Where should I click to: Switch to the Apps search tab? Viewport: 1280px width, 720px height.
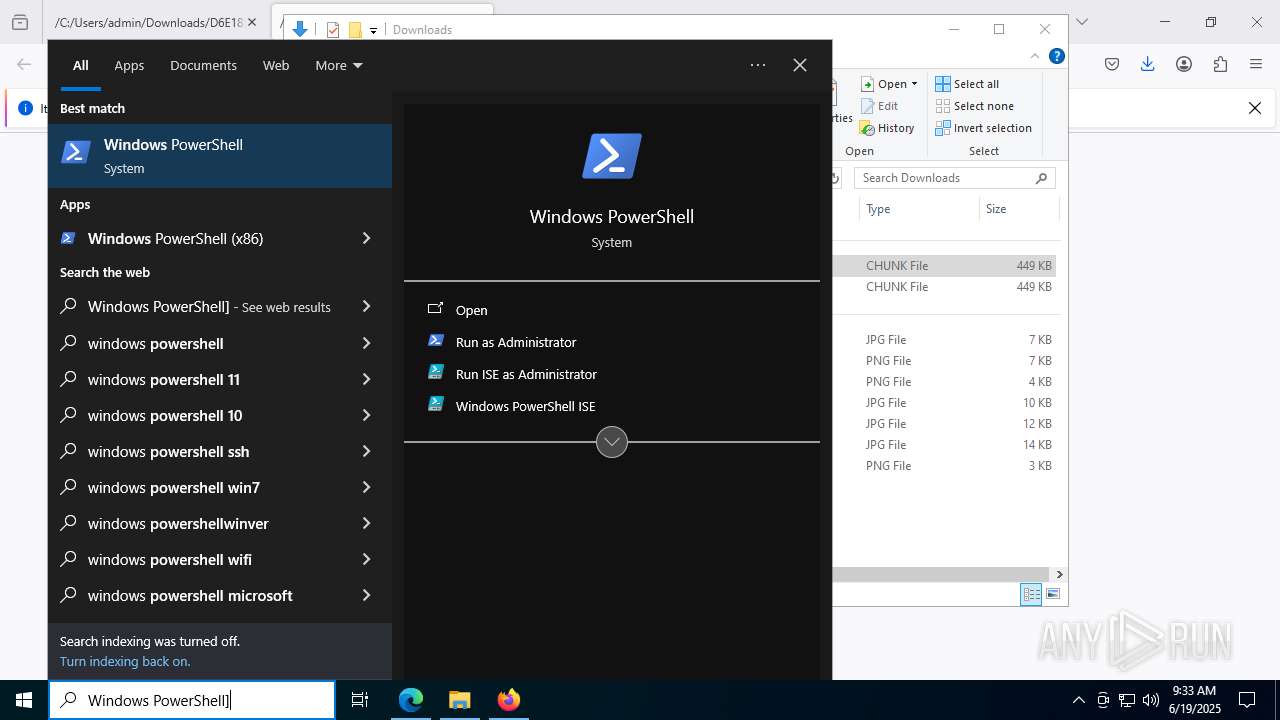(129, 65)
